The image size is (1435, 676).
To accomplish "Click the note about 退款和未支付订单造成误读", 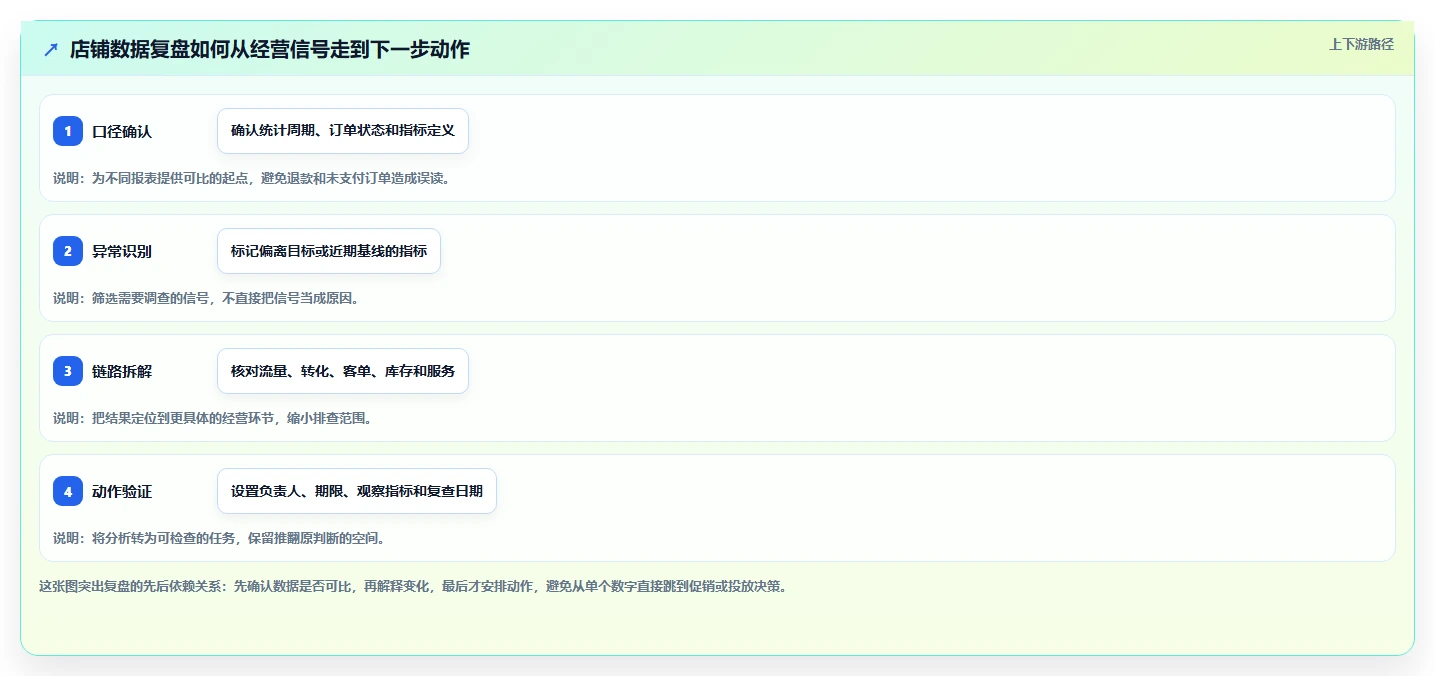I will 251,178.
